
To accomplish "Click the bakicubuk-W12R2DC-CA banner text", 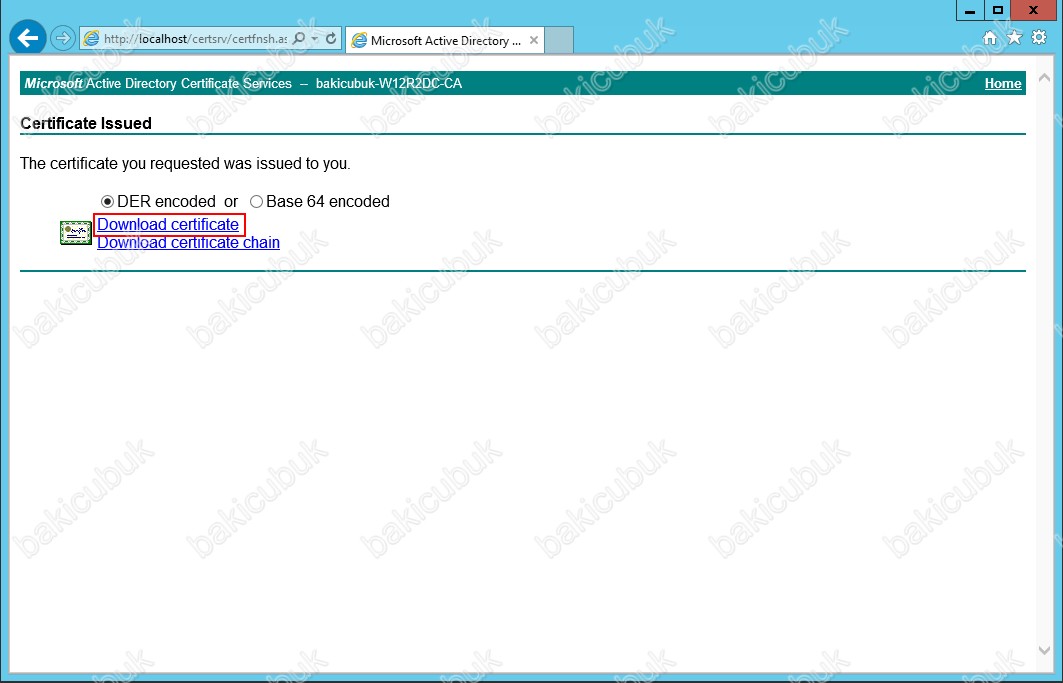I will pos(389,83).
